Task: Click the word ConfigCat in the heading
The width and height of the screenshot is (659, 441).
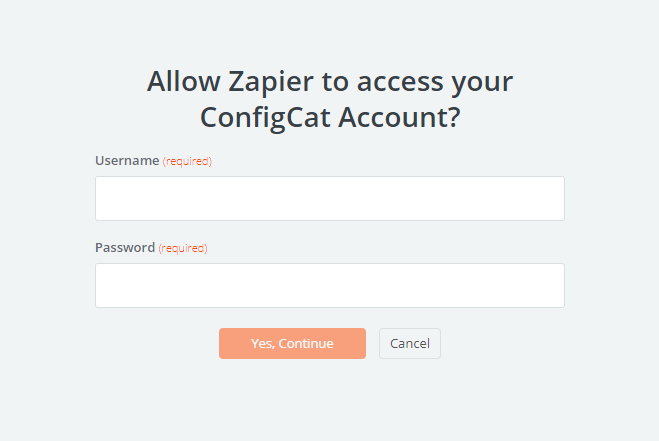Action: coord(265,118)
